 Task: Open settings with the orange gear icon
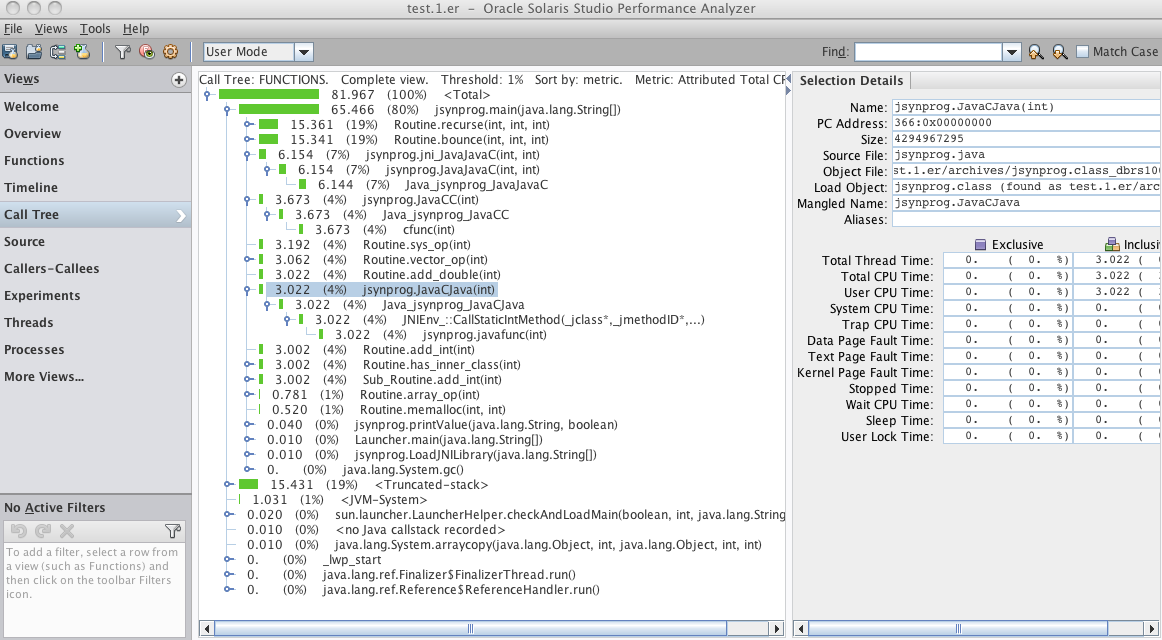point(170,52)
